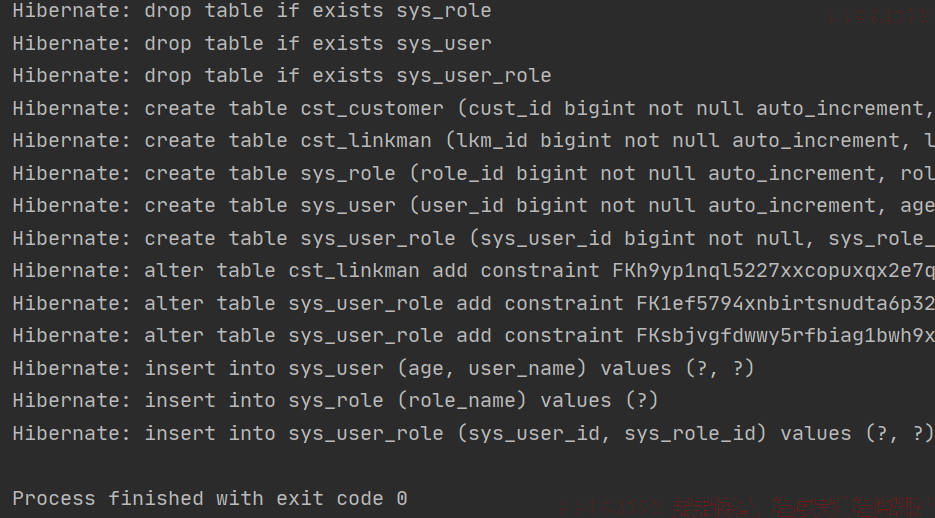Click the 'role_id' column in create statement
This screenshot has height=518, width=935.
pyautogui.click(x=462, y=174)
